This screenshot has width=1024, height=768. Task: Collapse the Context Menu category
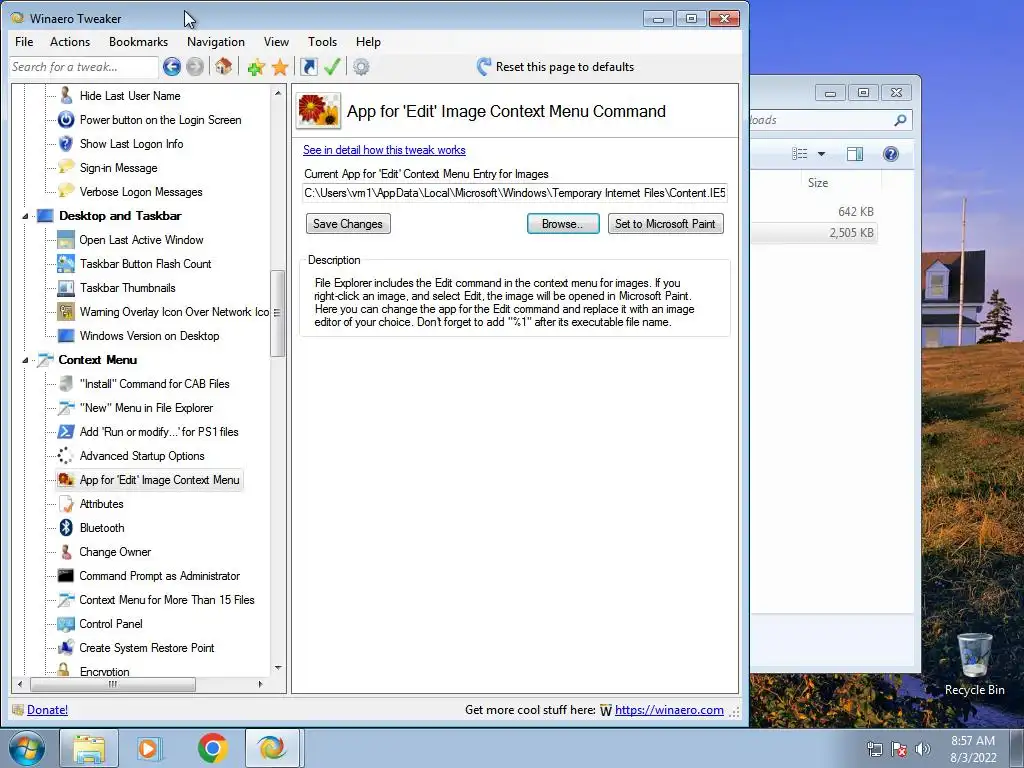click(25, 360)
